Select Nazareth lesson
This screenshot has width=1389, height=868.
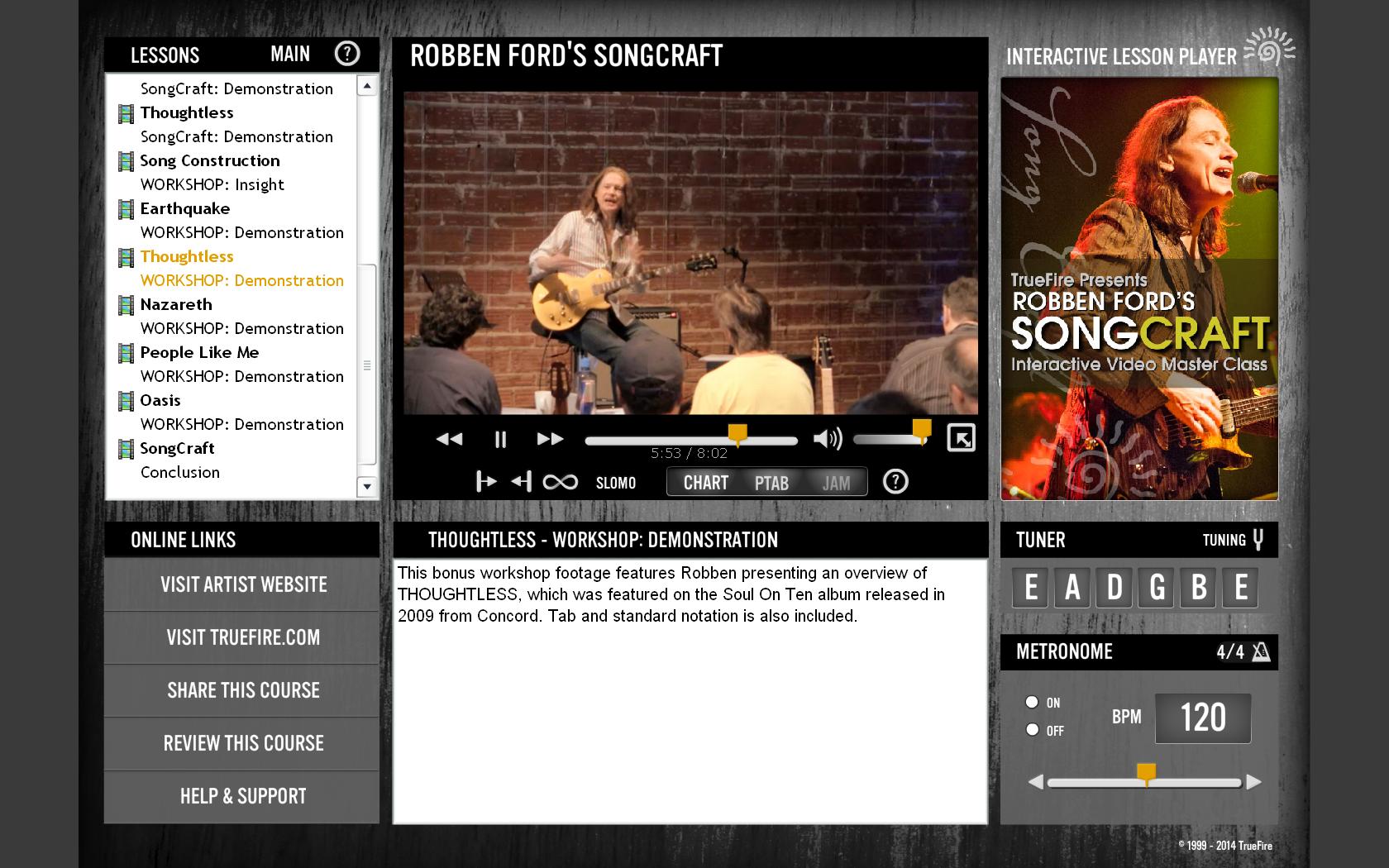pyautogui.click(x=176, y=304)
